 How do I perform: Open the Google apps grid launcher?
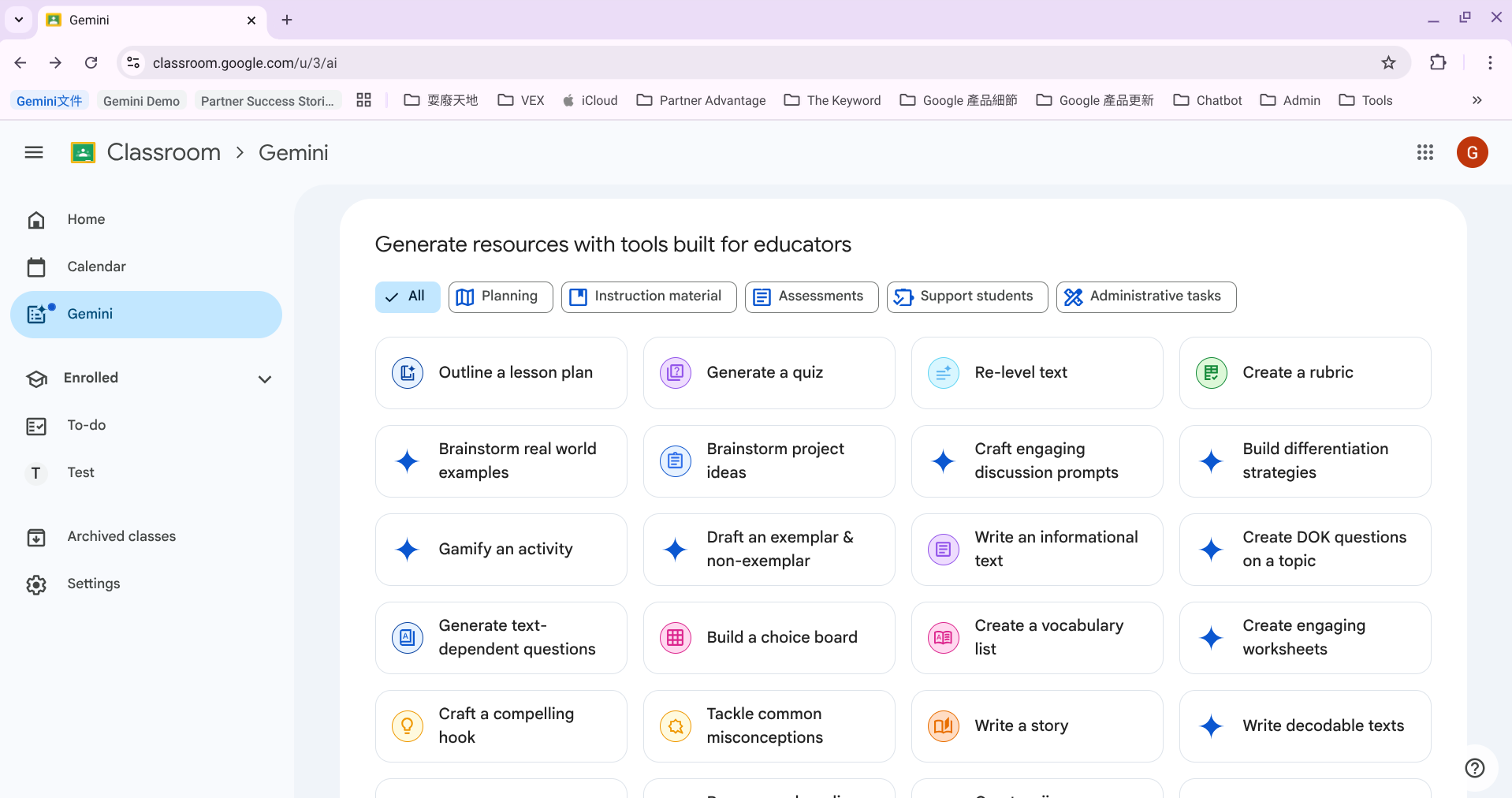(1424, 152)
